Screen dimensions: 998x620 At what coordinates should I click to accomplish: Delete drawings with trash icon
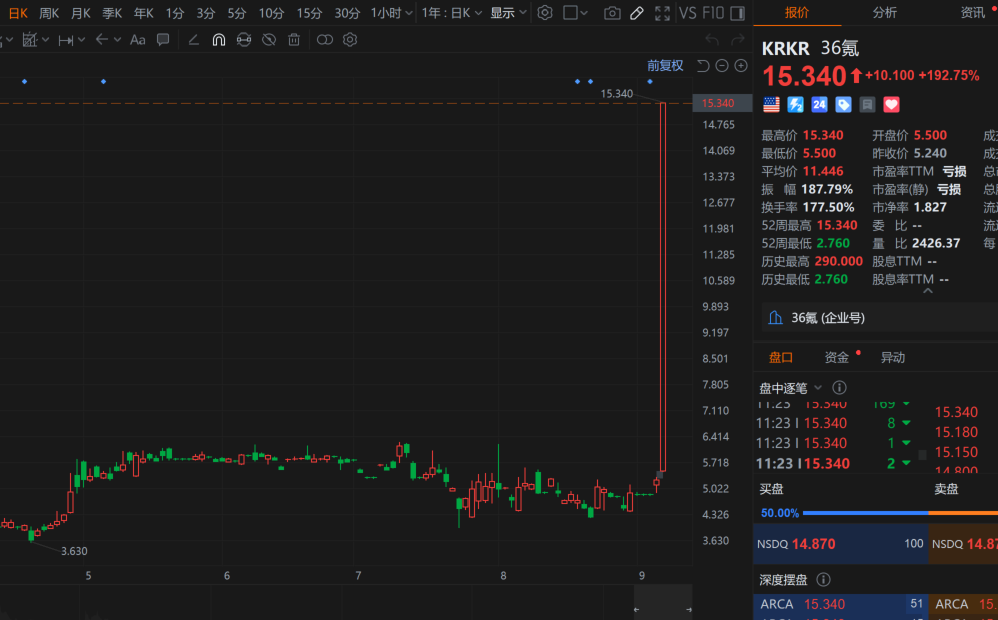click(x=293, y=39)
